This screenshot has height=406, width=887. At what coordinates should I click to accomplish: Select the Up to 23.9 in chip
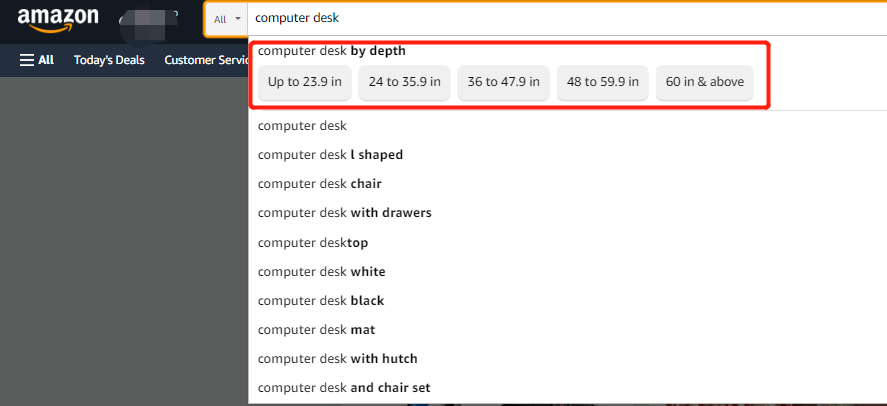(305, 82)
